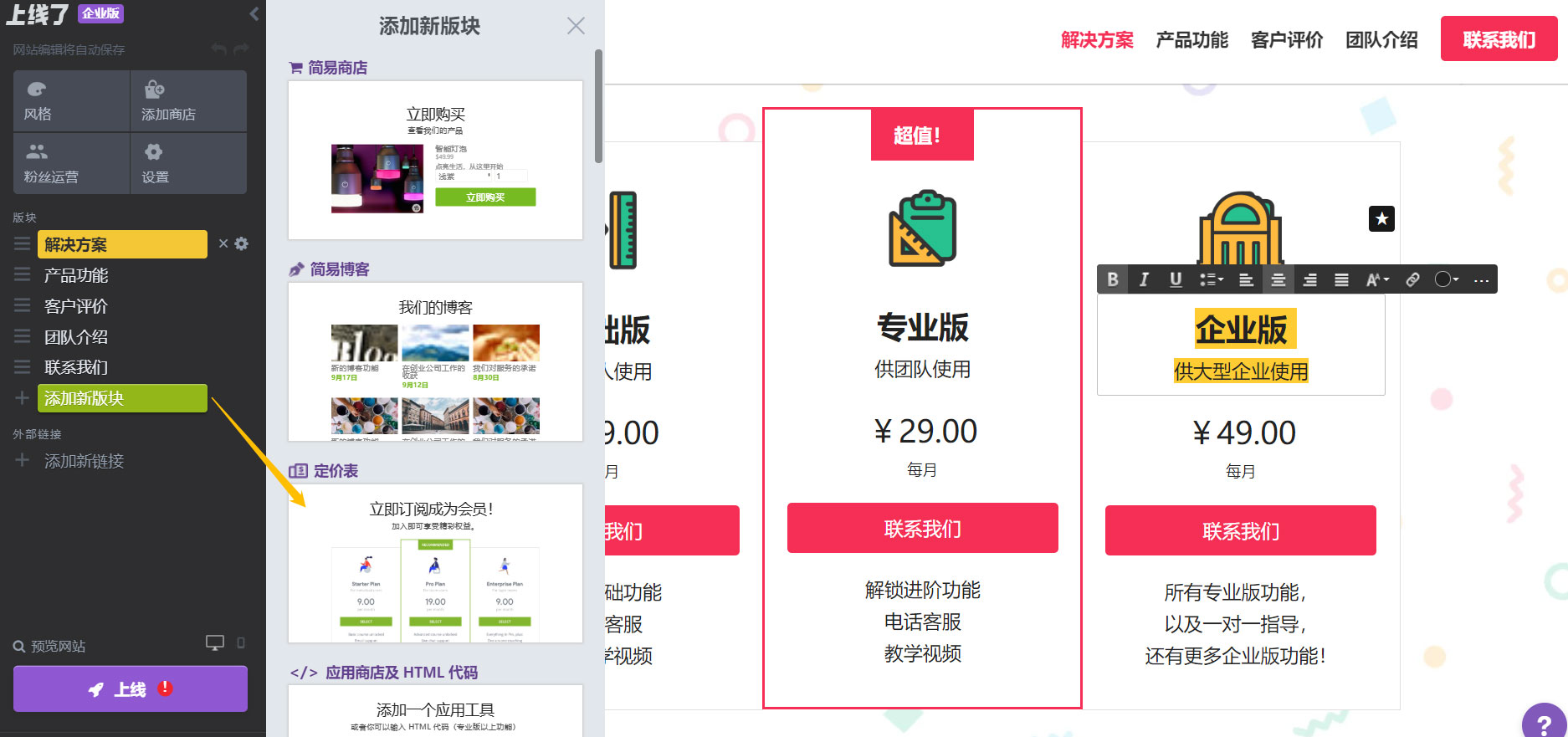
Task: Select the 客户评价 section in sidebar
Action: [76, 306]
